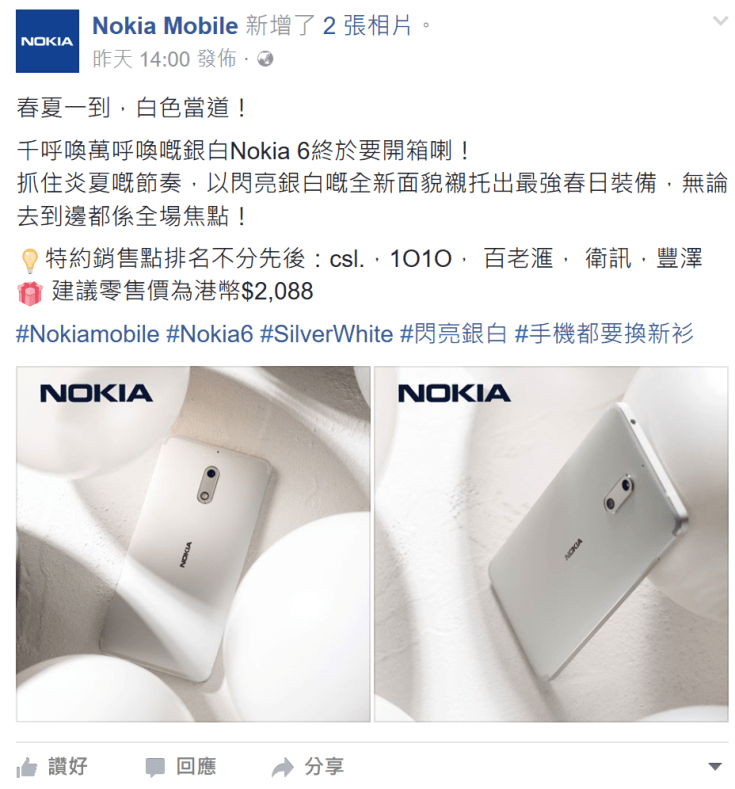
Task: Click the comment speech bubble icon
Action: pos(155,768)
